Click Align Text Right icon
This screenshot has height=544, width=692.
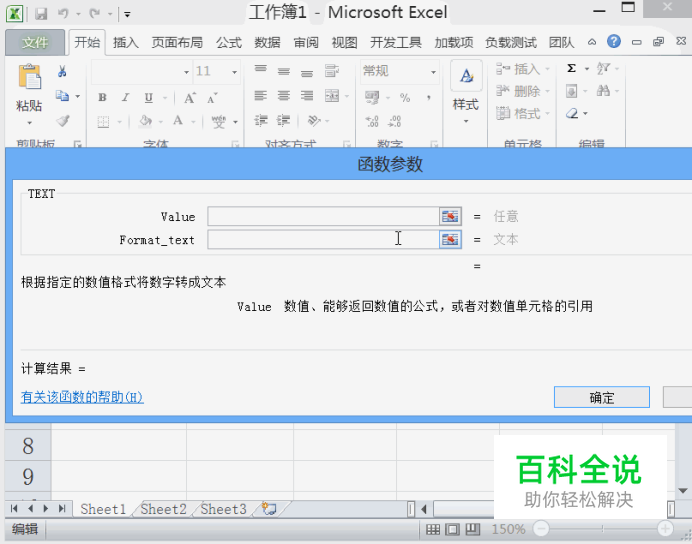(x=307, y=95)
